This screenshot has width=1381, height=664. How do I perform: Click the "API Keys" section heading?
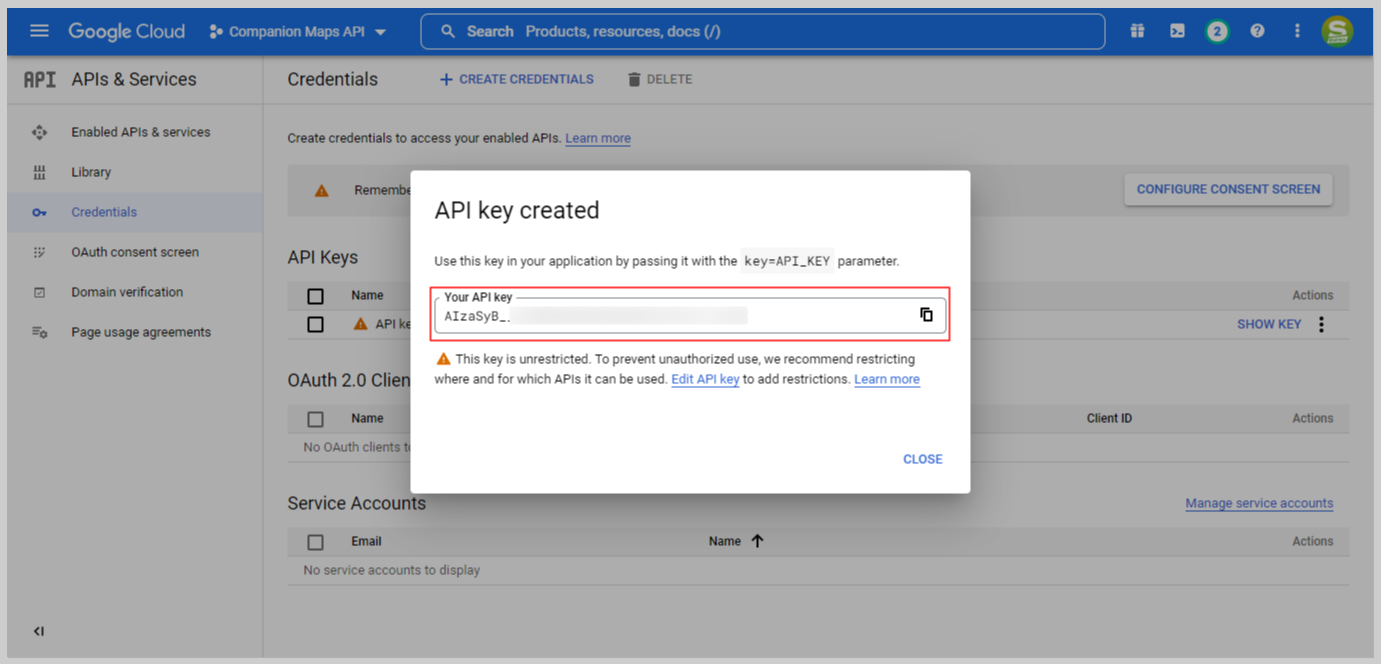323,257
